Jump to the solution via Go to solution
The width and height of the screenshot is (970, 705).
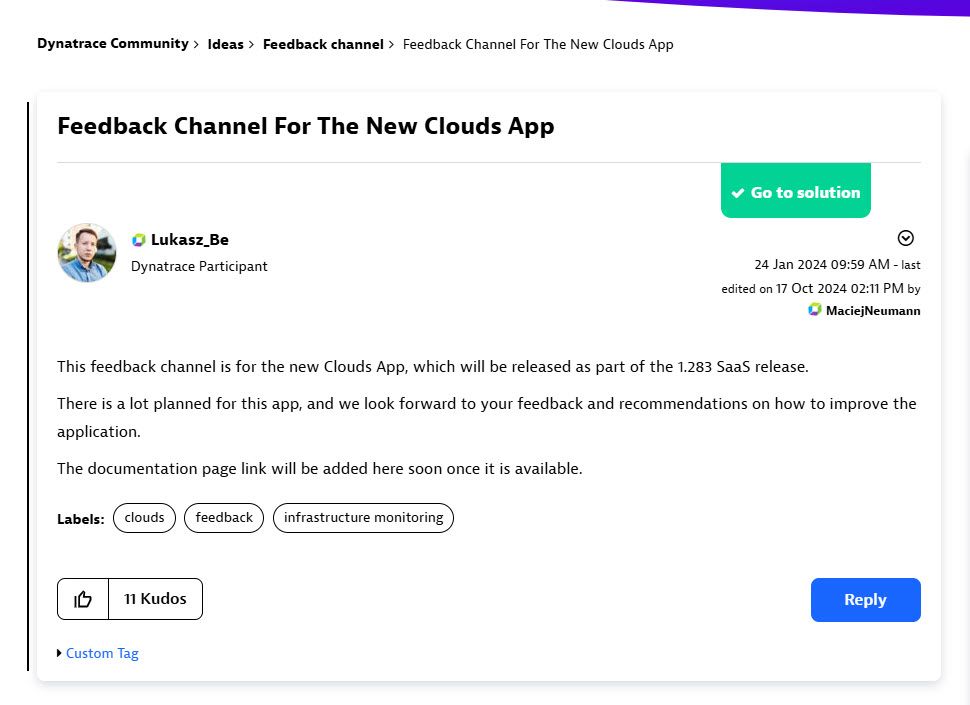(x=796, y=192)
